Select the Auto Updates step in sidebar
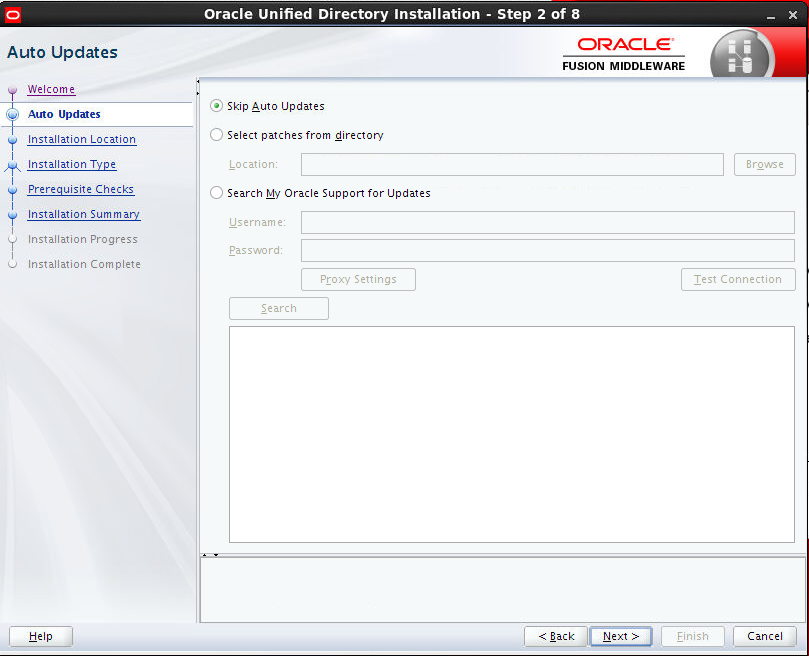The height and width of the screenshot is (656, 809). (x=64, y=114)
